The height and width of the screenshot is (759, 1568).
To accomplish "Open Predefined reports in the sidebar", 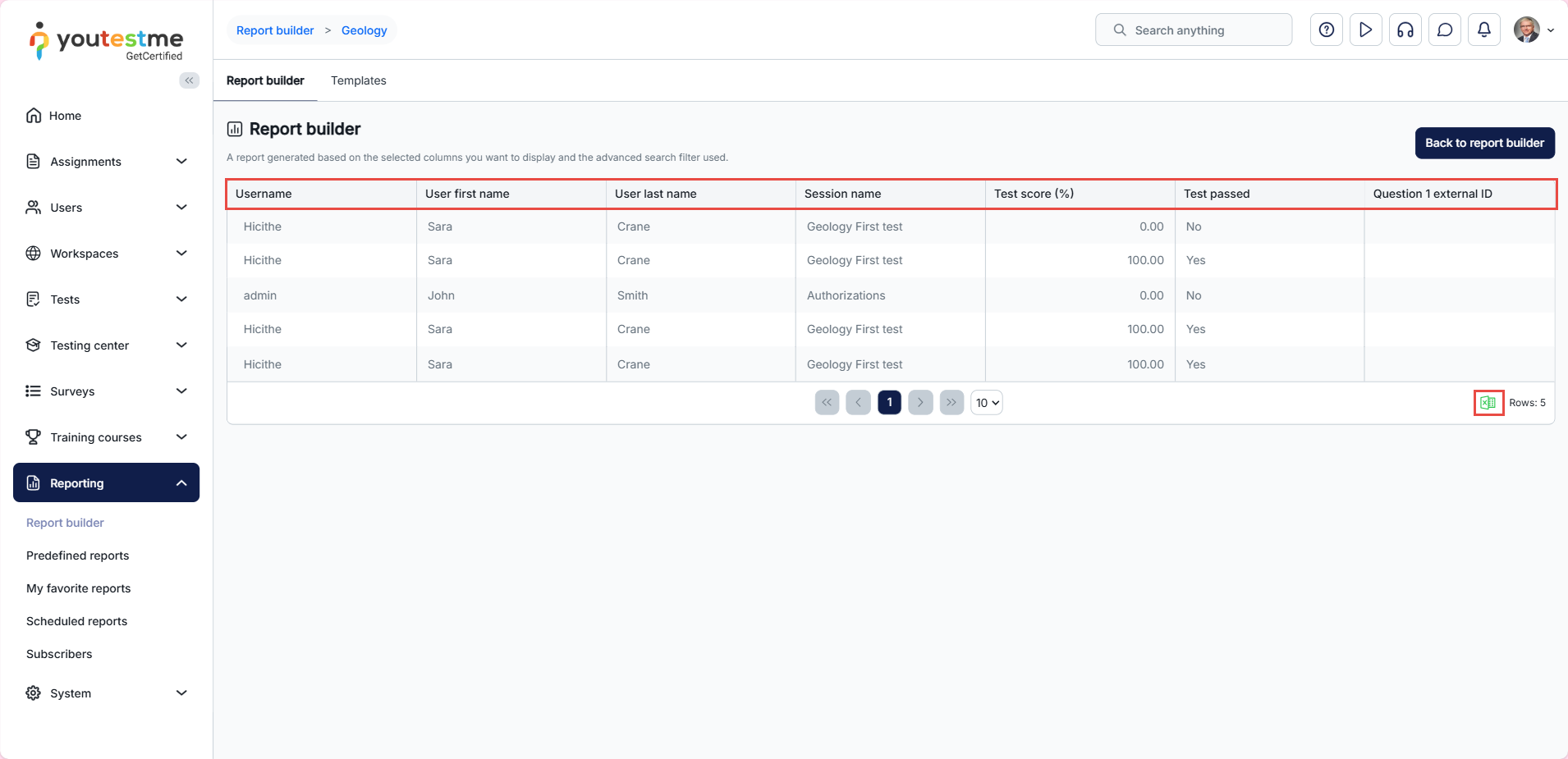I will (x=78, y=556).
